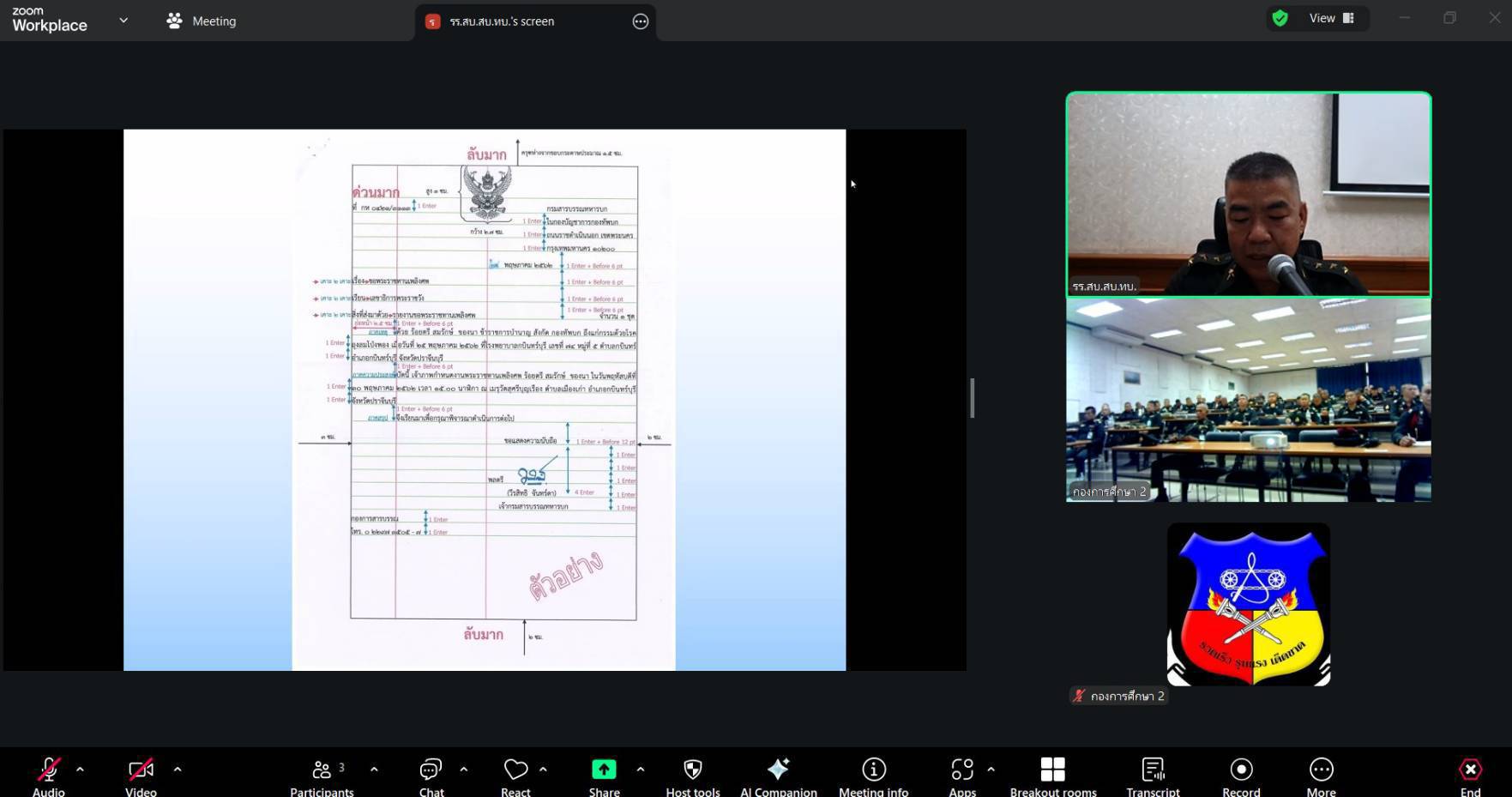Open screen share options ellipsis menu
This screenshot has width=1512, height=797.
click(641, 21)
